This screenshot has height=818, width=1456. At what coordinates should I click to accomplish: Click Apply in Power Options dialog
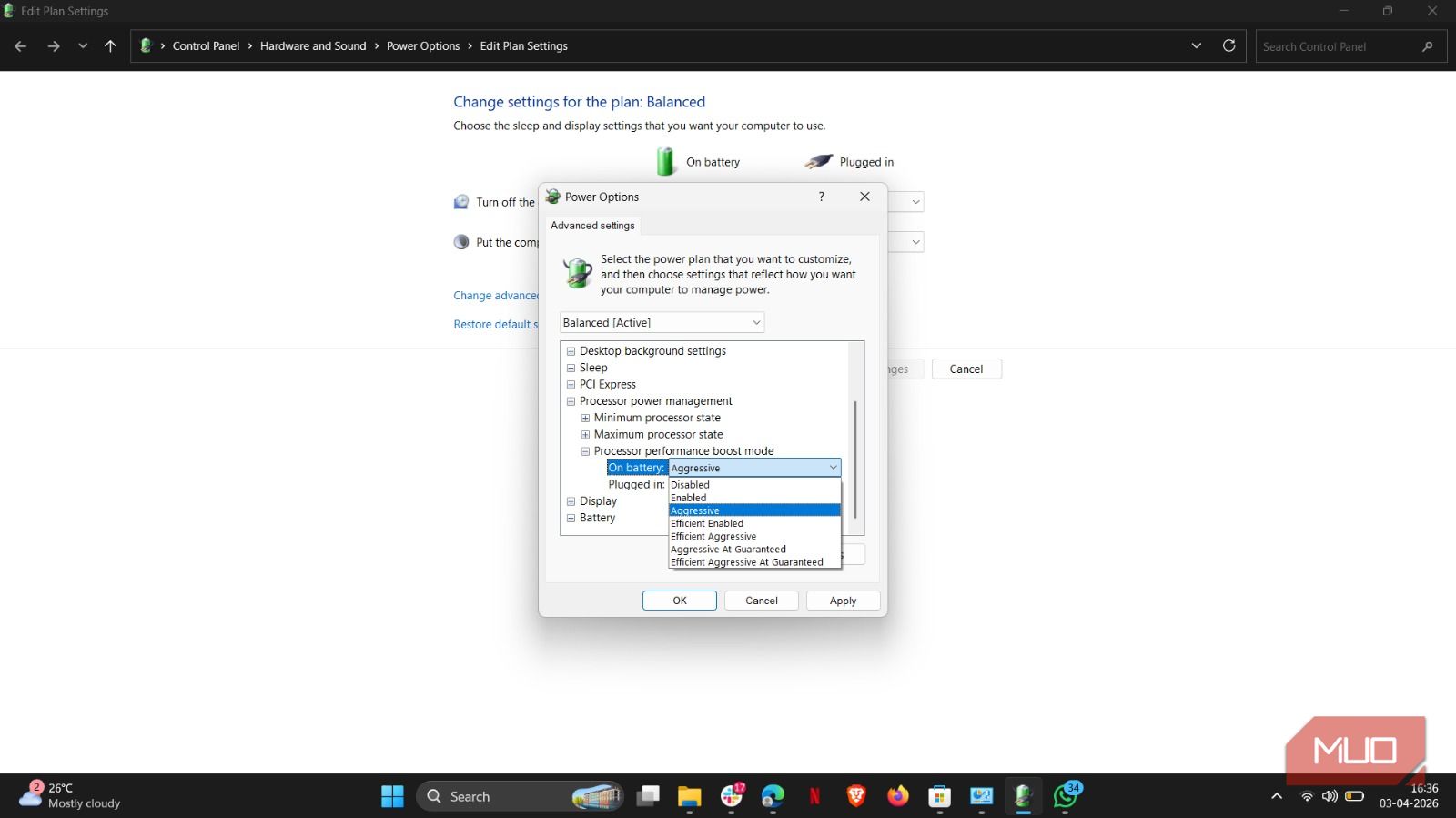tap(844, 601)
